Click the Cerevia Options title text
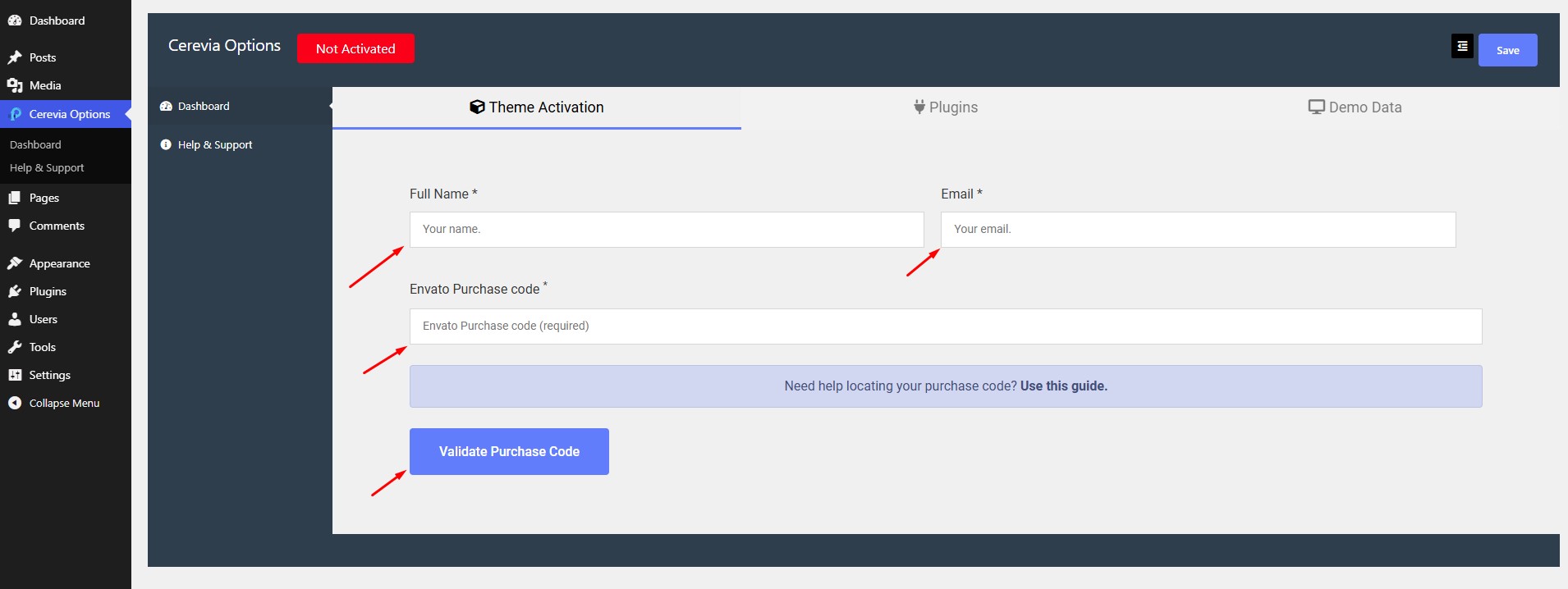This screenshot has width=1568, height=589. pyautogui.click(x=224, y=46)
